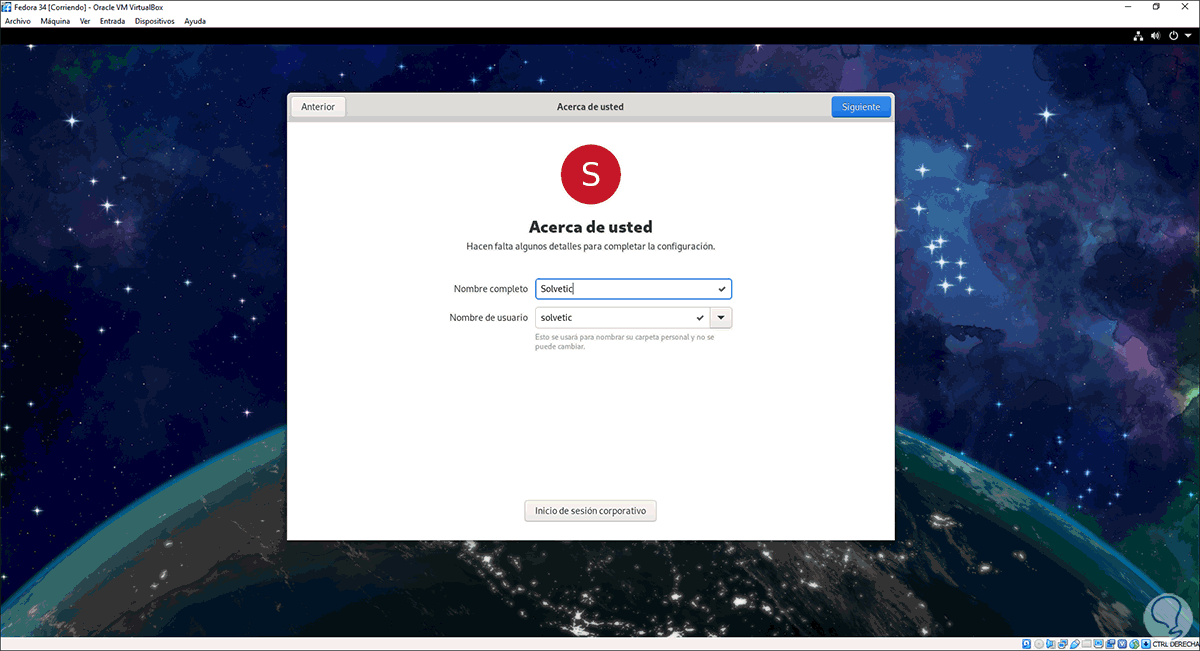Image resolution: width=1200 pixels, height=651 pixels.
Task: Click Siguiente to continue setup
Action: tap(861, 107)
